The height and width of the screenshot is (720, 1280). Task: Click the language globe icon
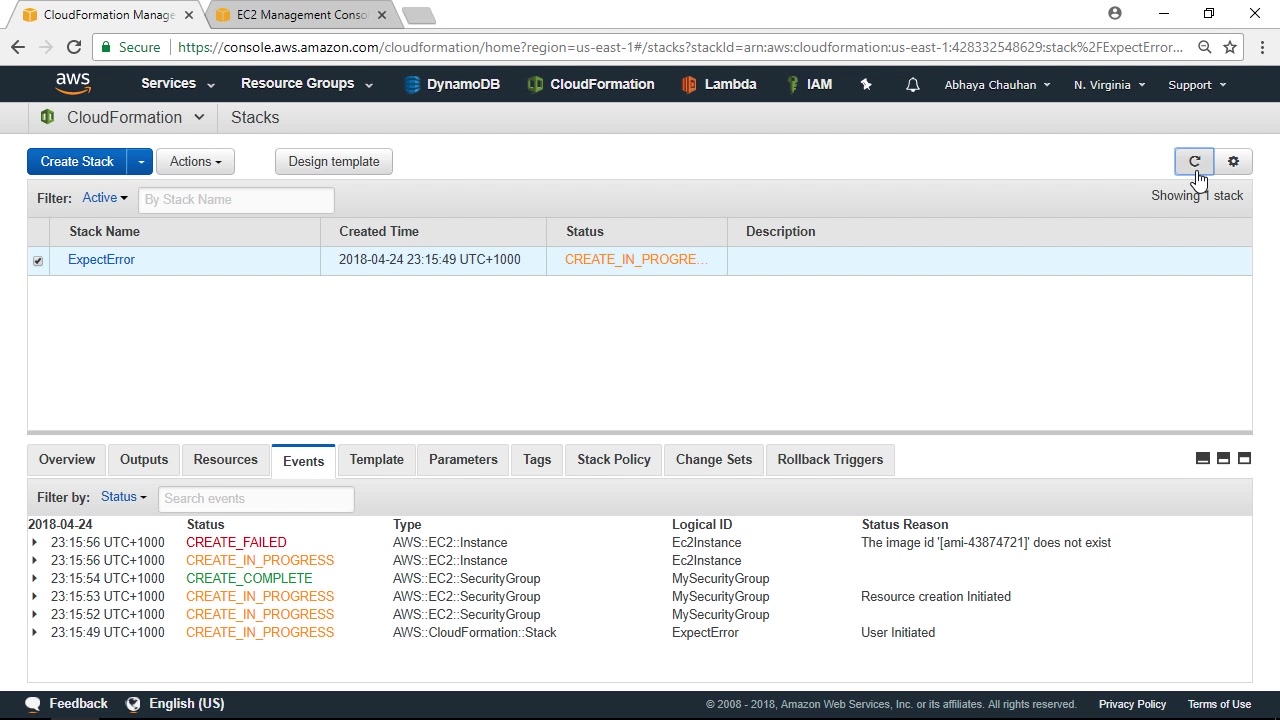pos(133,704)
